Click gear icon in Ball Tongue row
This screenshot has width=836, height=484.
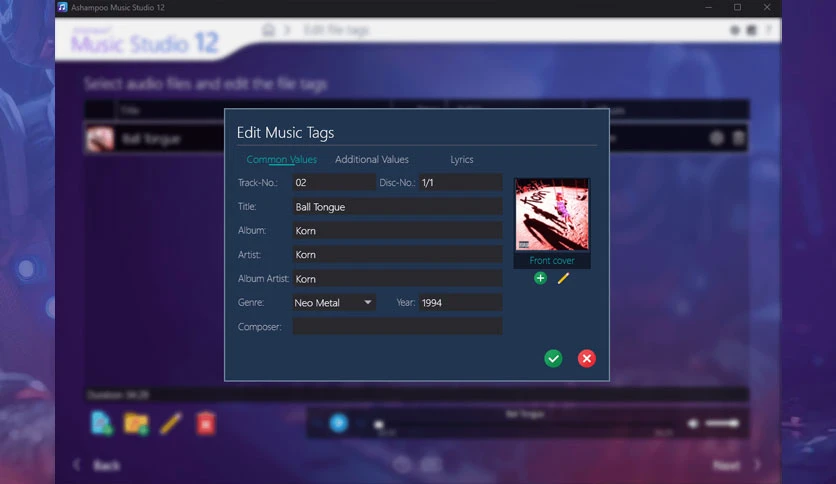pos(717,139)
